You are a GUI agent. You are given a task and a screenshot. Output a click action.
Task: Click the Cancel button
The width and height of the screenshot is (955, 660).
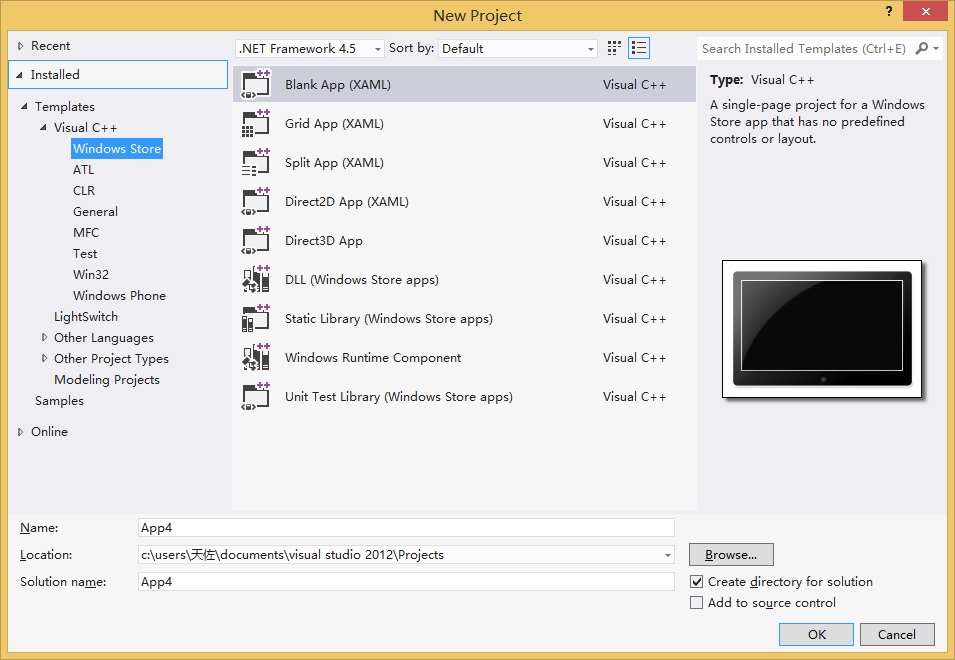point(897,634)
